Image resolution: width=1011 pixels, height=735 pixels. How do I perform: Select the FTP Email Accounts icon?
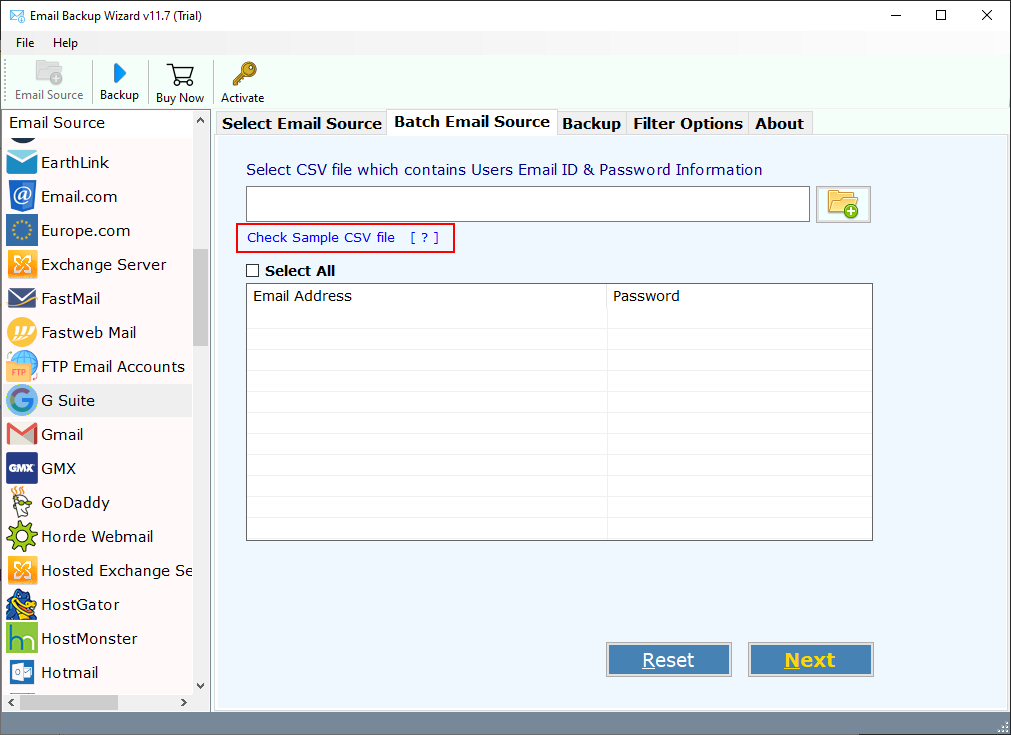22,366
